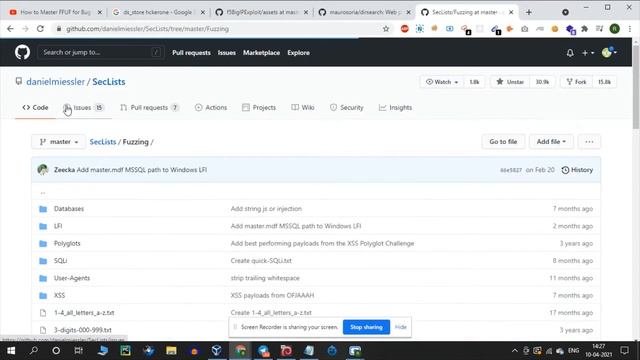640x360 pixels.
Task: Reload the page with the refresh icon
Action: 40,29
